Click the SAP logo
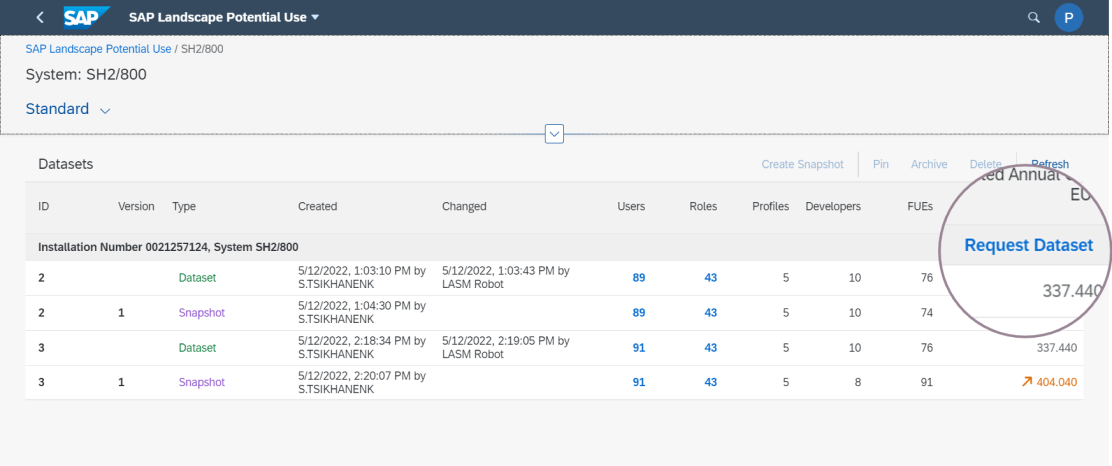1112x466 pixels. point(87,17)
